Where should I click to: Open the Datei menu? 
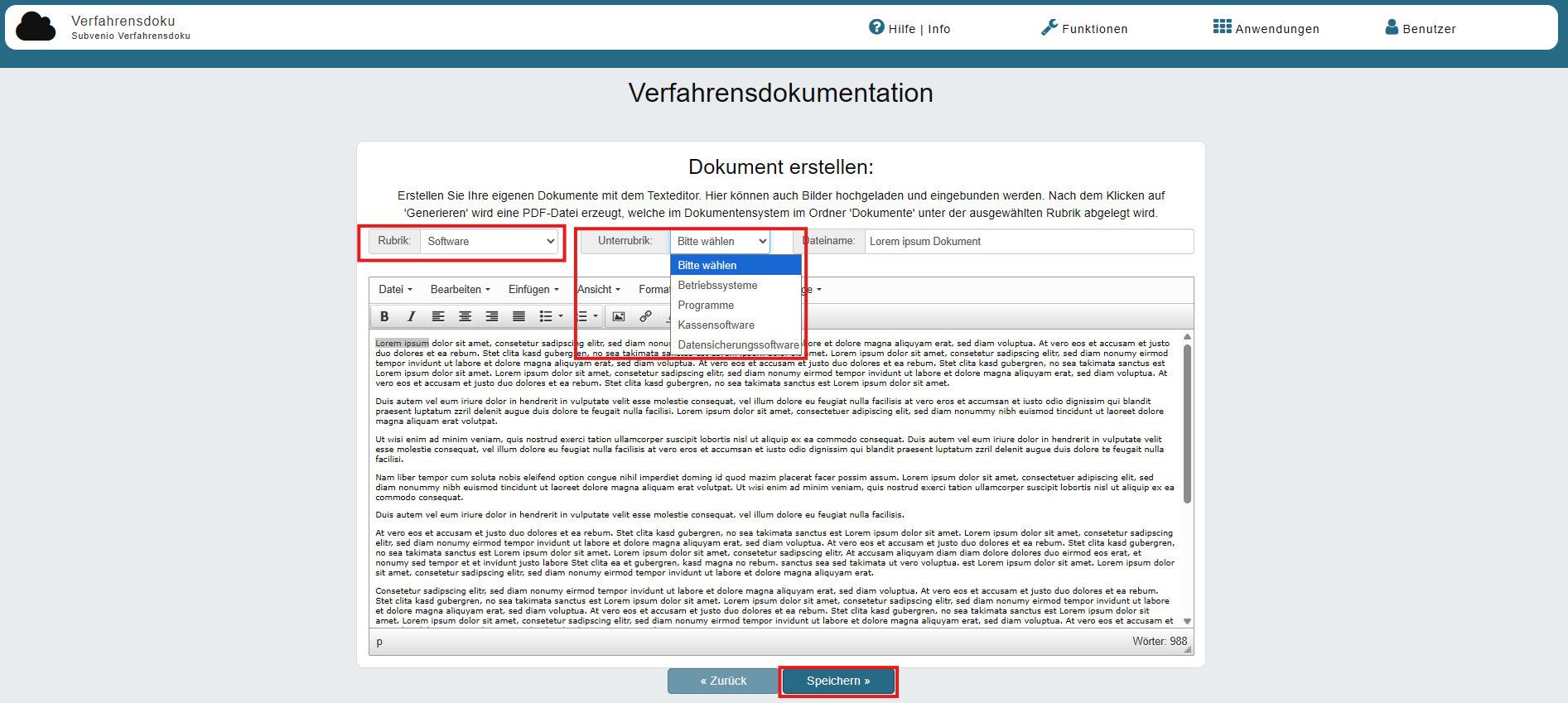395,289
